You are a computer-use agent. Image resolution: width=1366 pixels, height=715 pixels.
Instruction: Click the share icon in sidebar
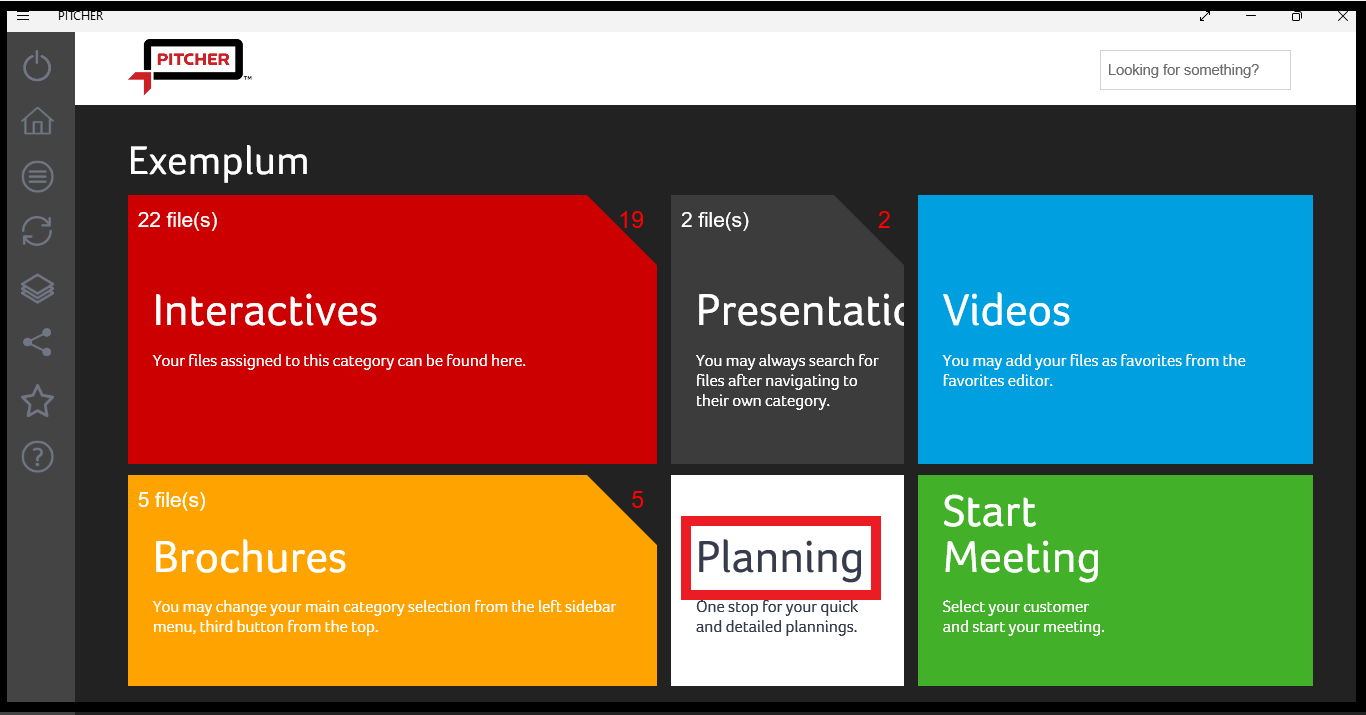click(x=37, y=343)
